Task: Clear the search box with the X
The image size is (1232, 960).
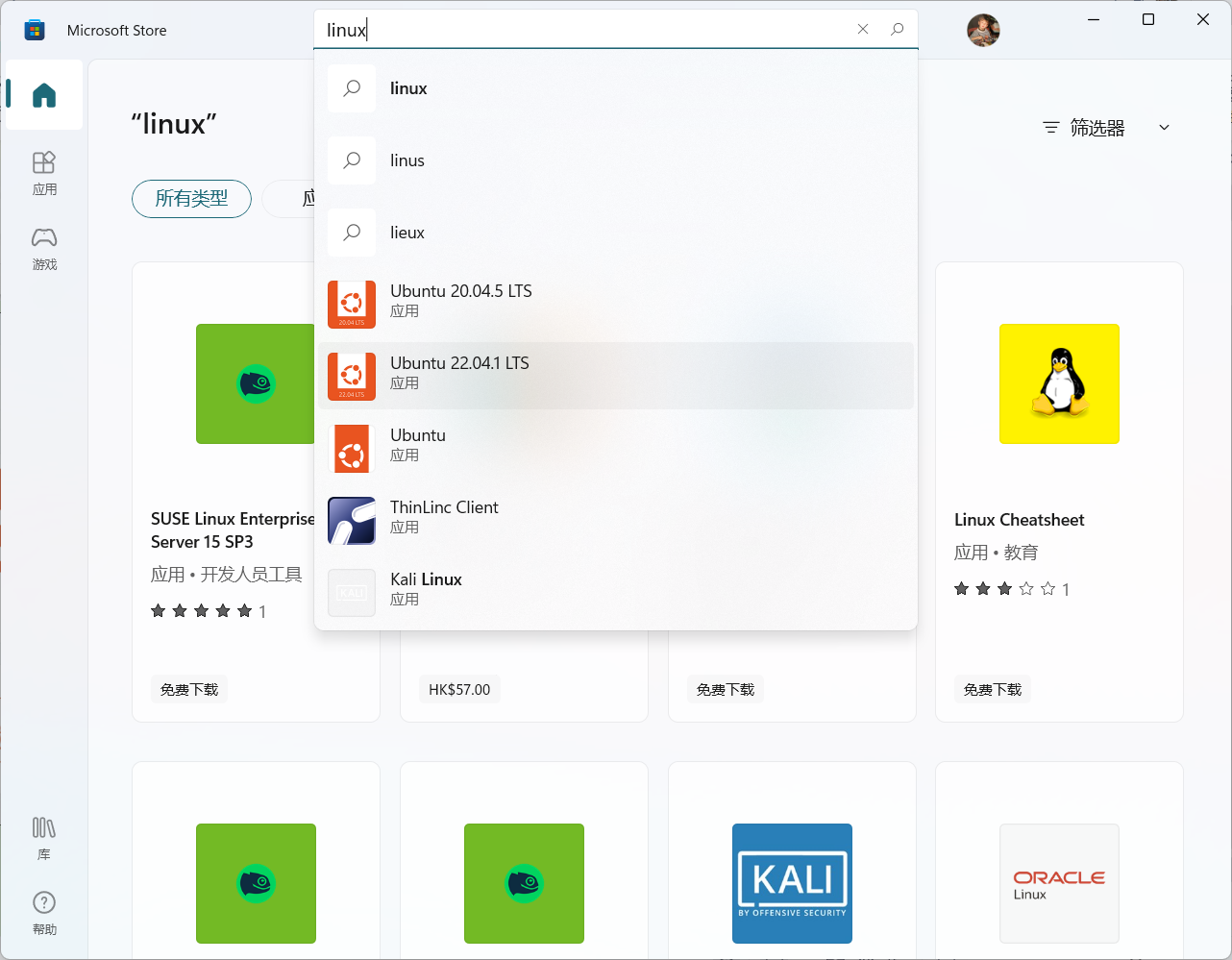Action: point(863,29)
